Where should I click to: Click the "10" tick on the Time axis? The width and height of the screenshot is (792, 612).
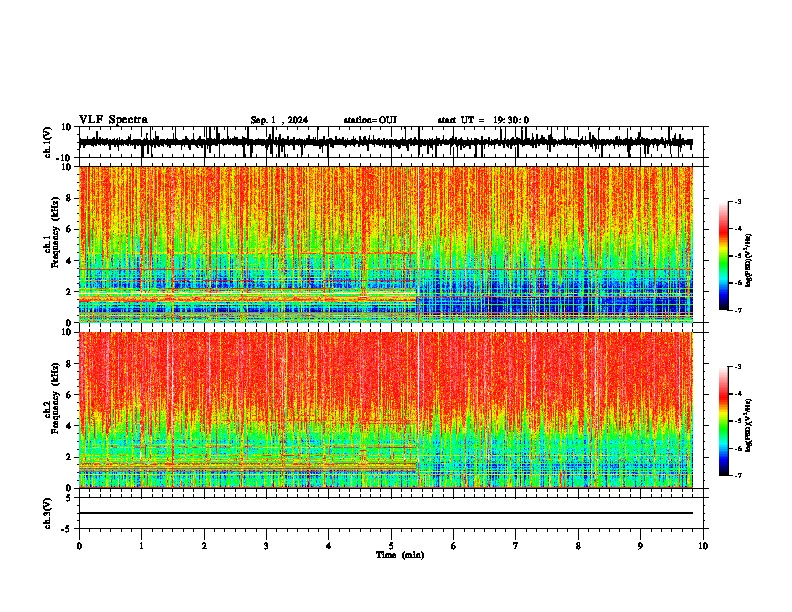point(703,546)
